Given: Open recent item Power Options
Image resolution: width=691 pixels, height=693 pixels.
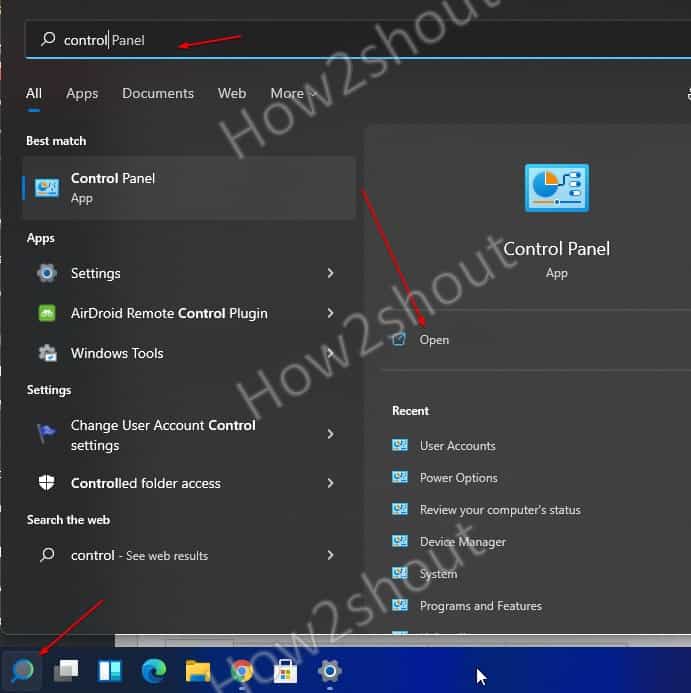Looking at the screenshot, I should click(458, 478).
